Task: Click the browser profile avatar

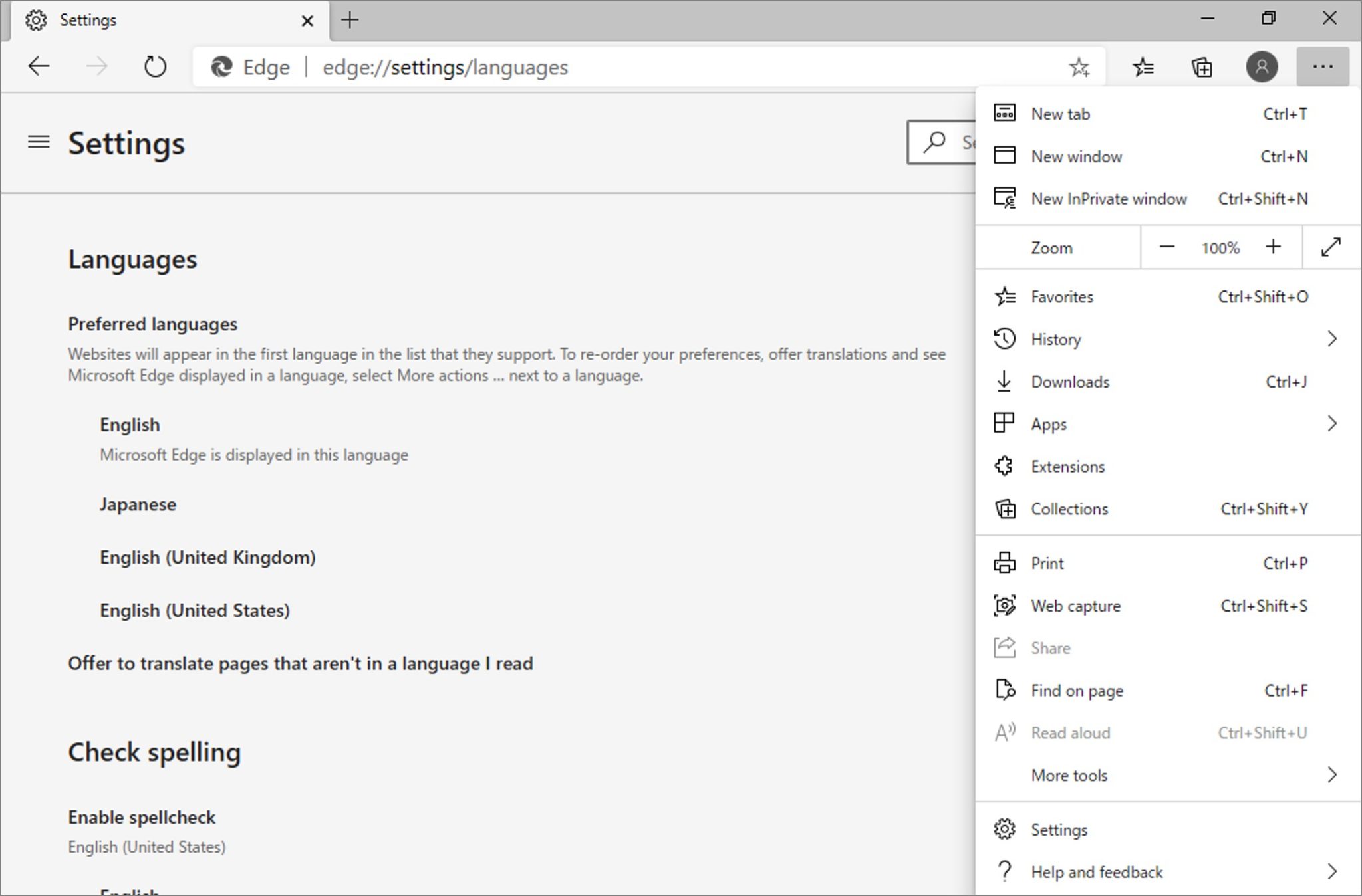Action: [x=1262, y=66]
